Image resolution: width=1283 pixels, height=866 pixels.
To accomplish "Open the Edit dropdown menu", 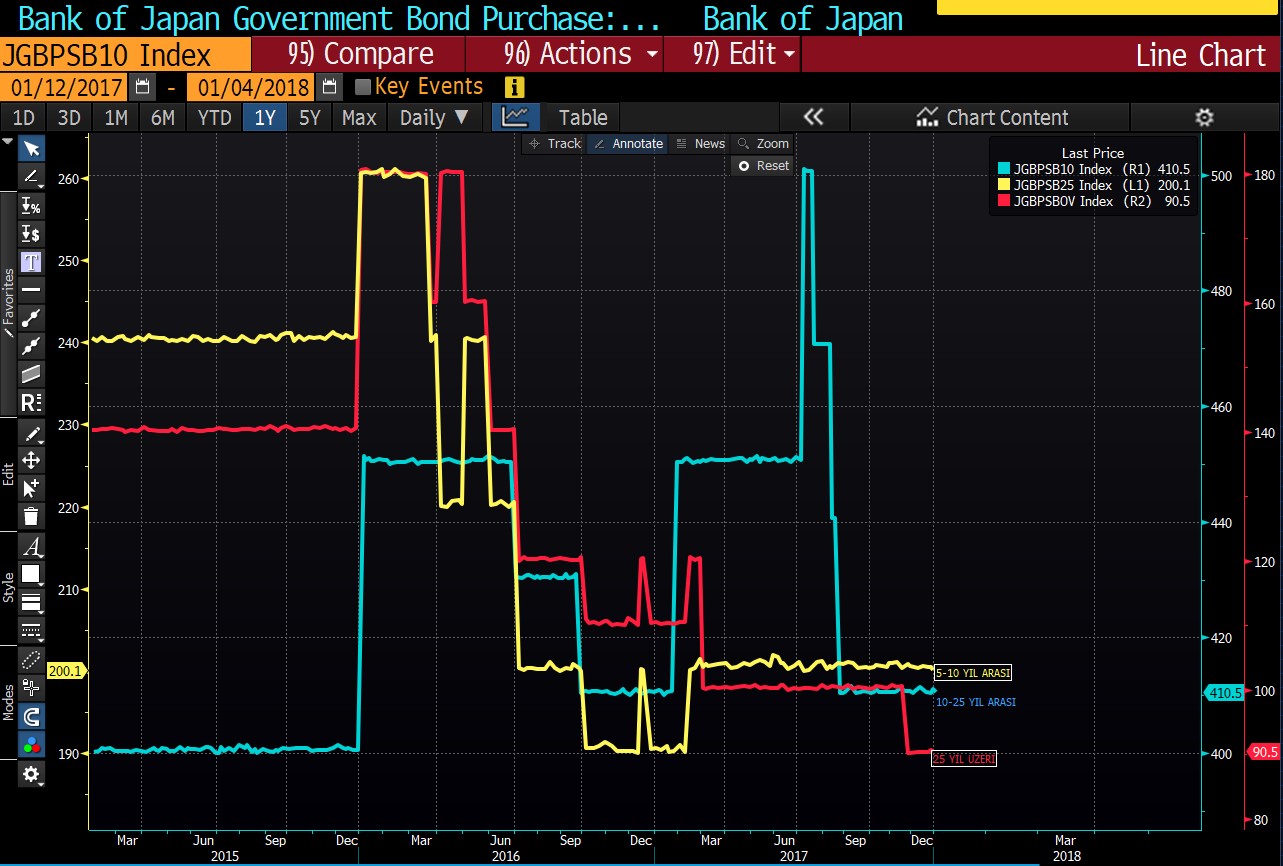I will pyautogui.click(x=744, y=54).
